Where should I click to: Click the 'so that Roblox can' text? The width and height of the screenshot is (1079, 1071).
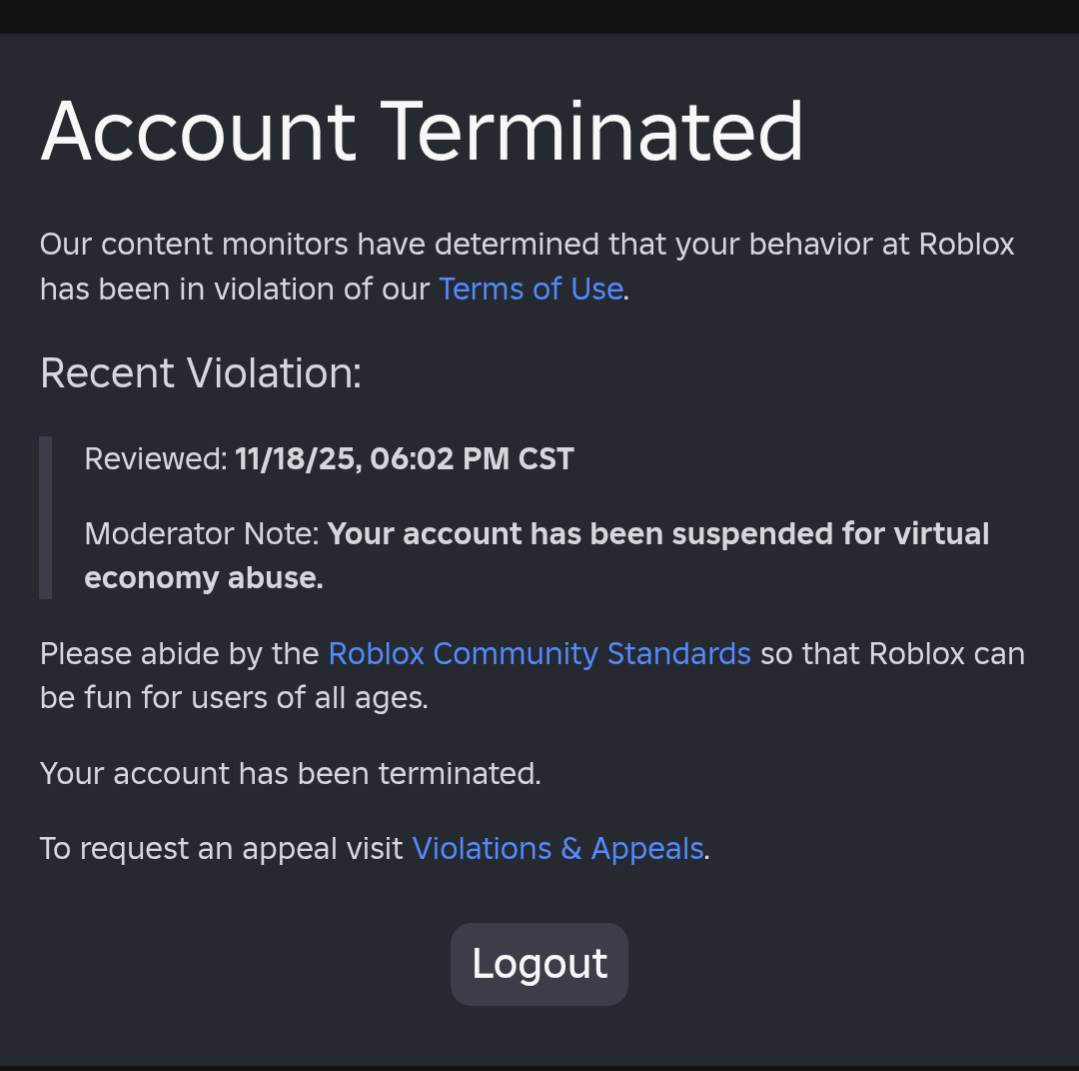click(x=893, y=654)
